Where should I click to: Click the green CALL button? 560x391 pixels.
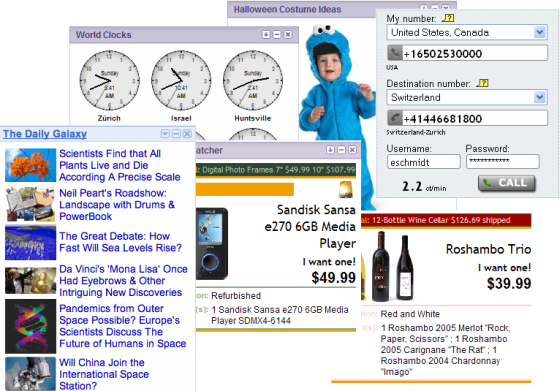tap(506, 183)
